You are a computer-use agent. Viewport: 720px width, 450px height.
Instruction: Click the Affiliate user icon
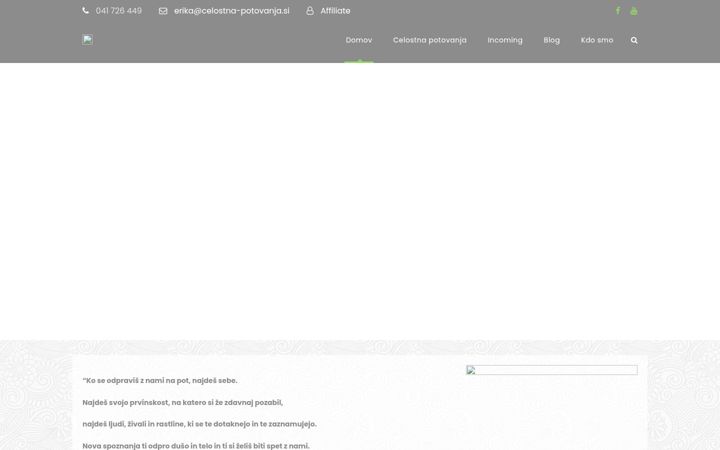(310, 11)
